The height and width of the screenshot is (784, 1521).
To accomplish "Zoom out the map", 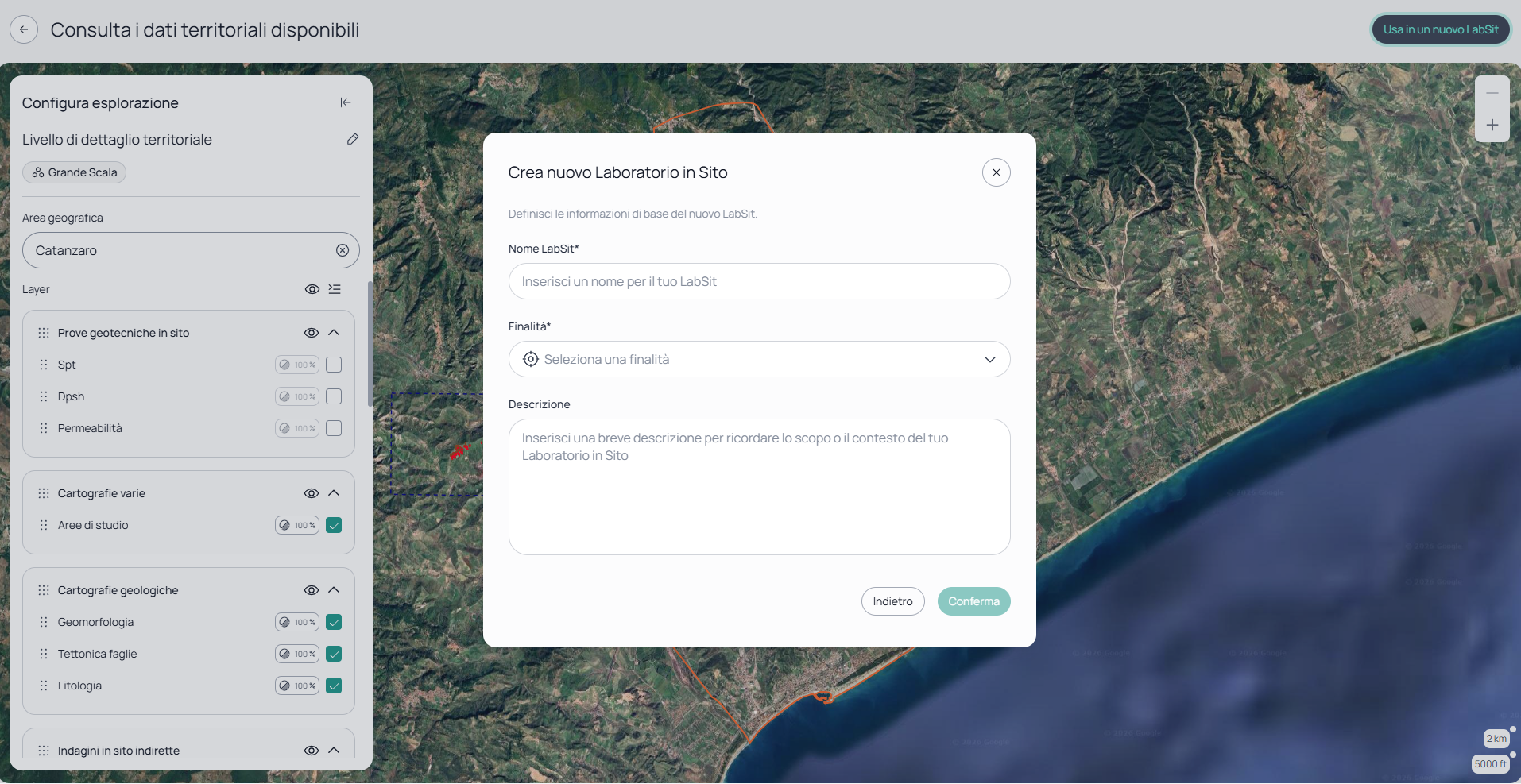I will pos(1492,93).
